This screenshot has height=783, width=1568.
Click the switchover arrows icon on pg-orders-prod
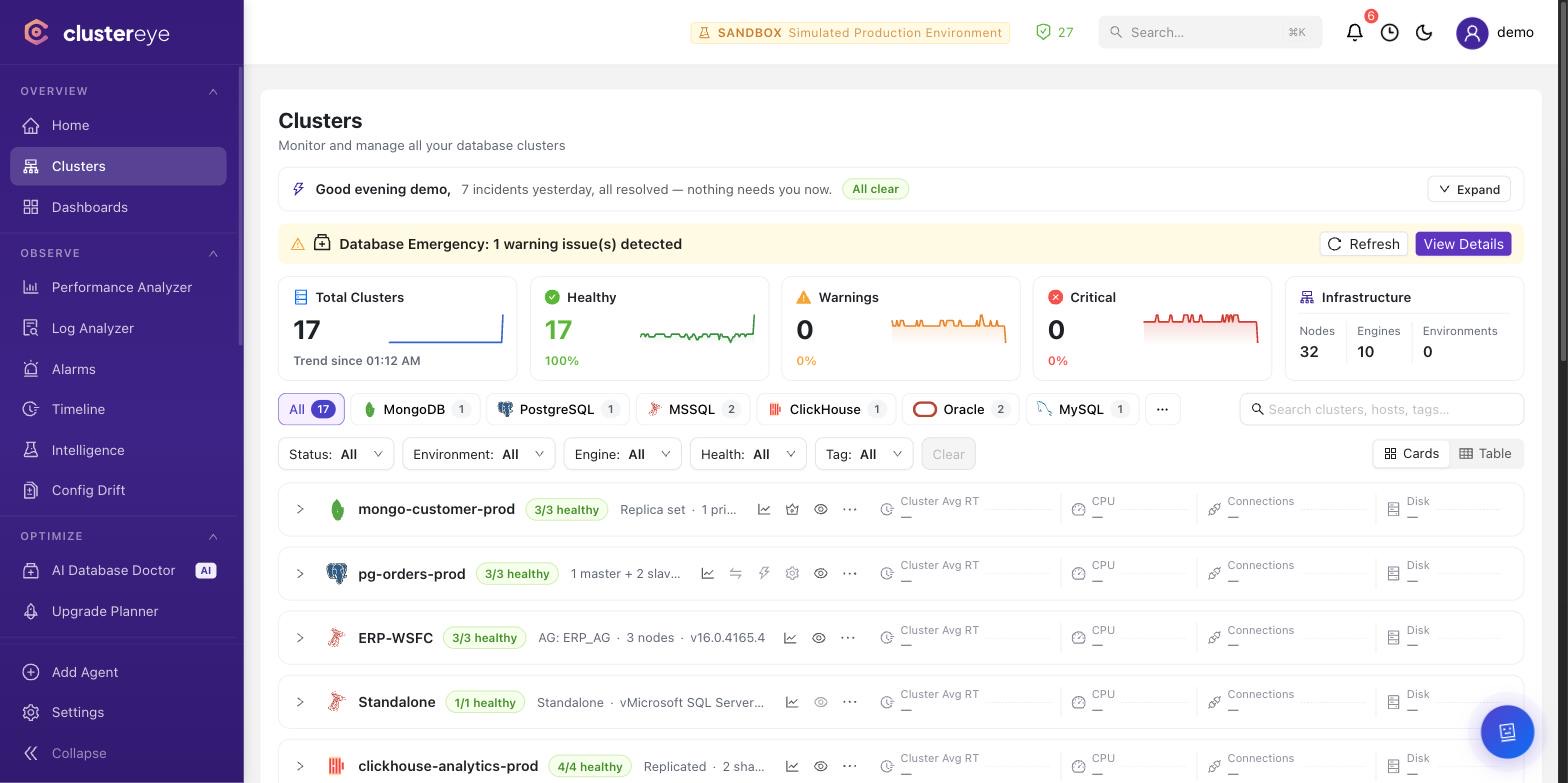(x=736, y=574)
